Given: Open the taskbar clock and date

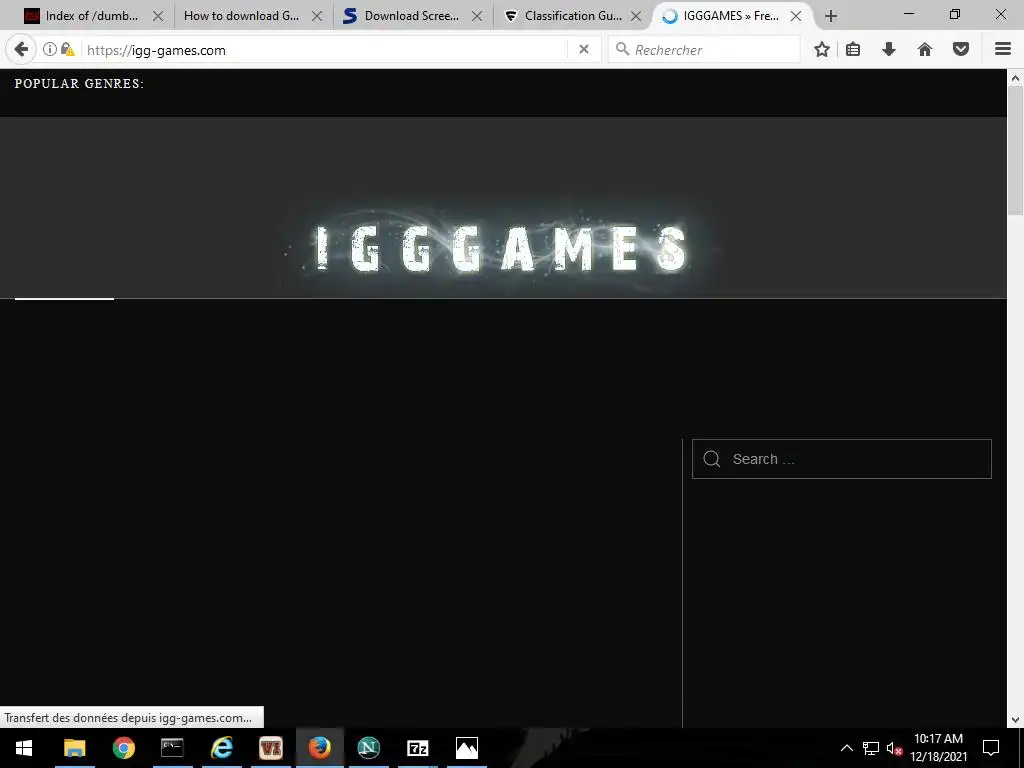Looking at the screenshot, I should 938,748.
